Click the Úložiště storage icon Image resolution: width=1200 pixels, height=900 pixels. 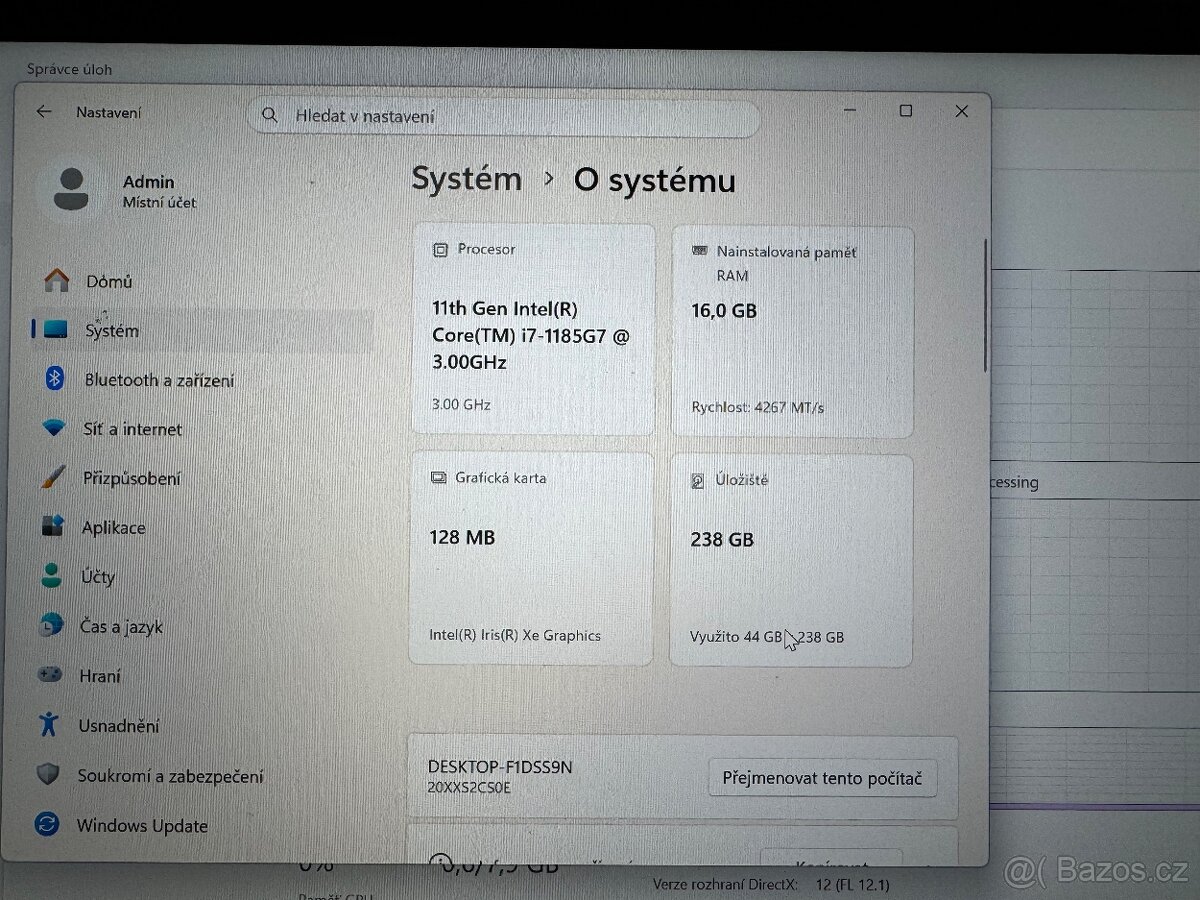tap(698, 481)
